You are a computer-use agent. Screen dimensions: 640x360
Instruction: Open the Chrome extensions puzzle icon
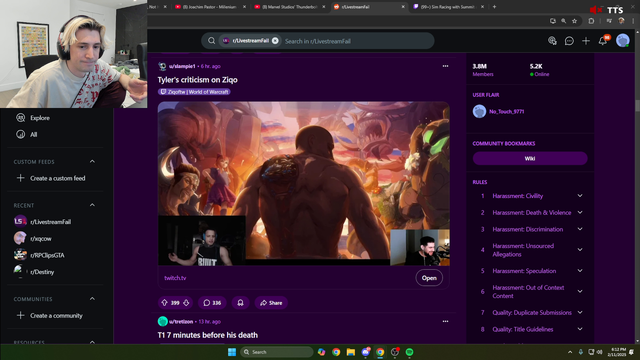[x=591, y=21]
